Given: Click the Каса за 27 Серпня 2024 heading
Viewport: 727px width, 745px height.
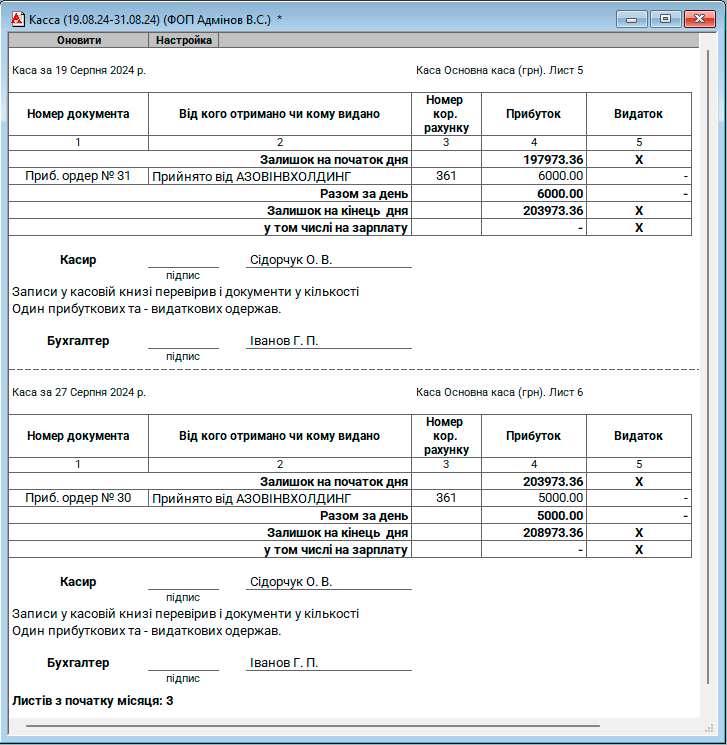Looking at the screenshot, I should pos(78,393).
